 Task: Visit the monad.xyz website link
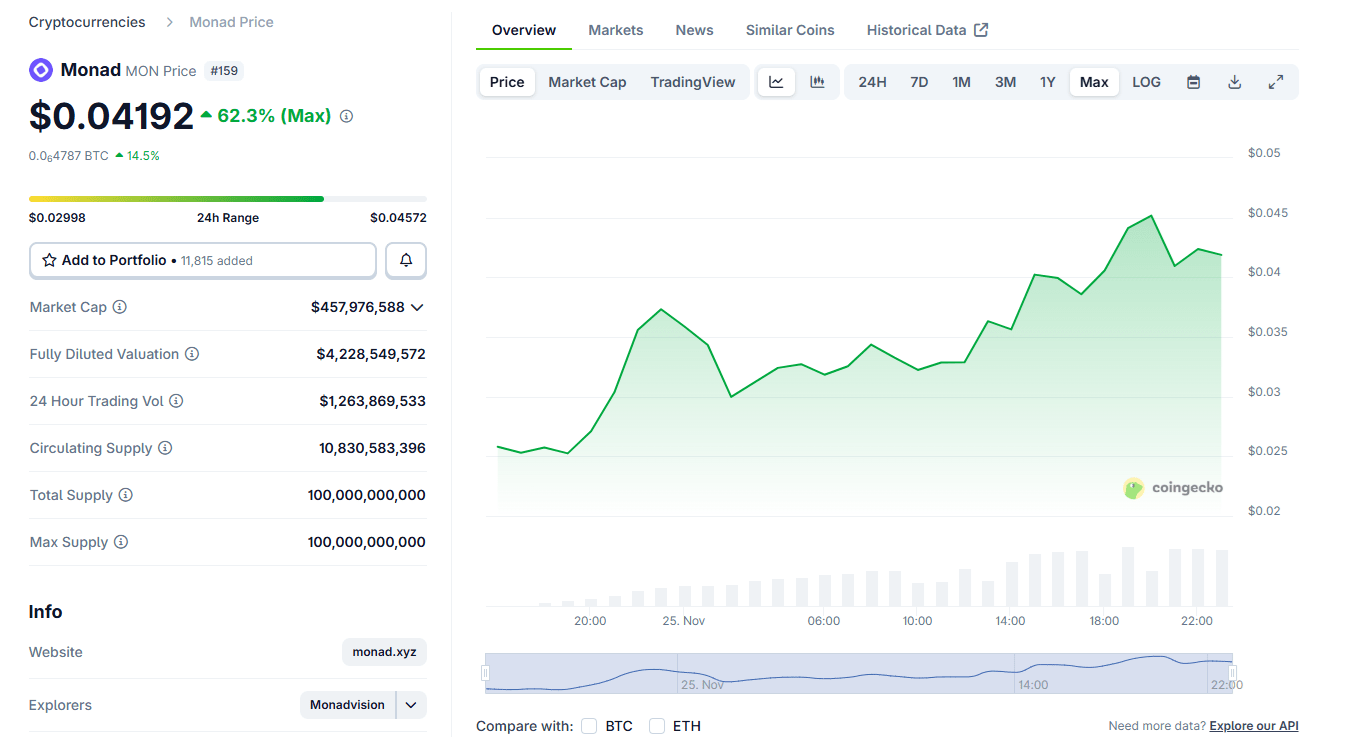pos(384,651)
